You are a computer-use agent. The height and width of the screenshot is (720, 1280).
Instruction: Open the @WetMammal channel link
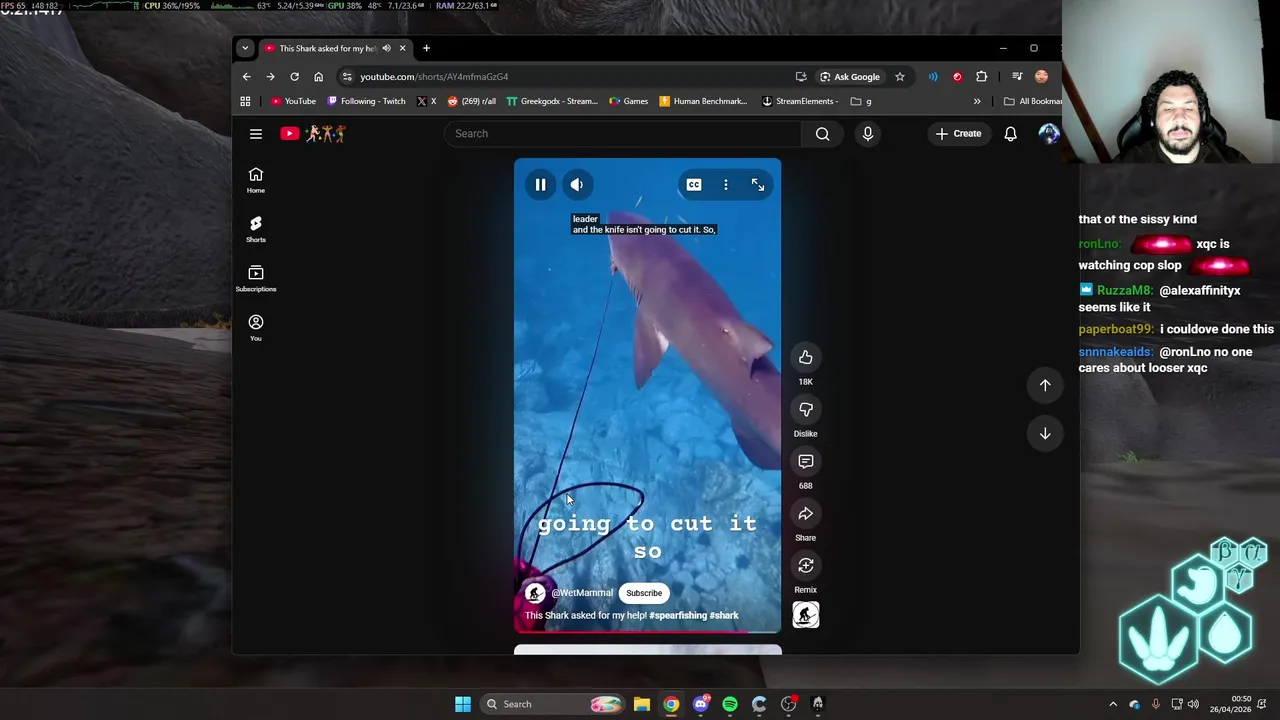click(582, 593)
